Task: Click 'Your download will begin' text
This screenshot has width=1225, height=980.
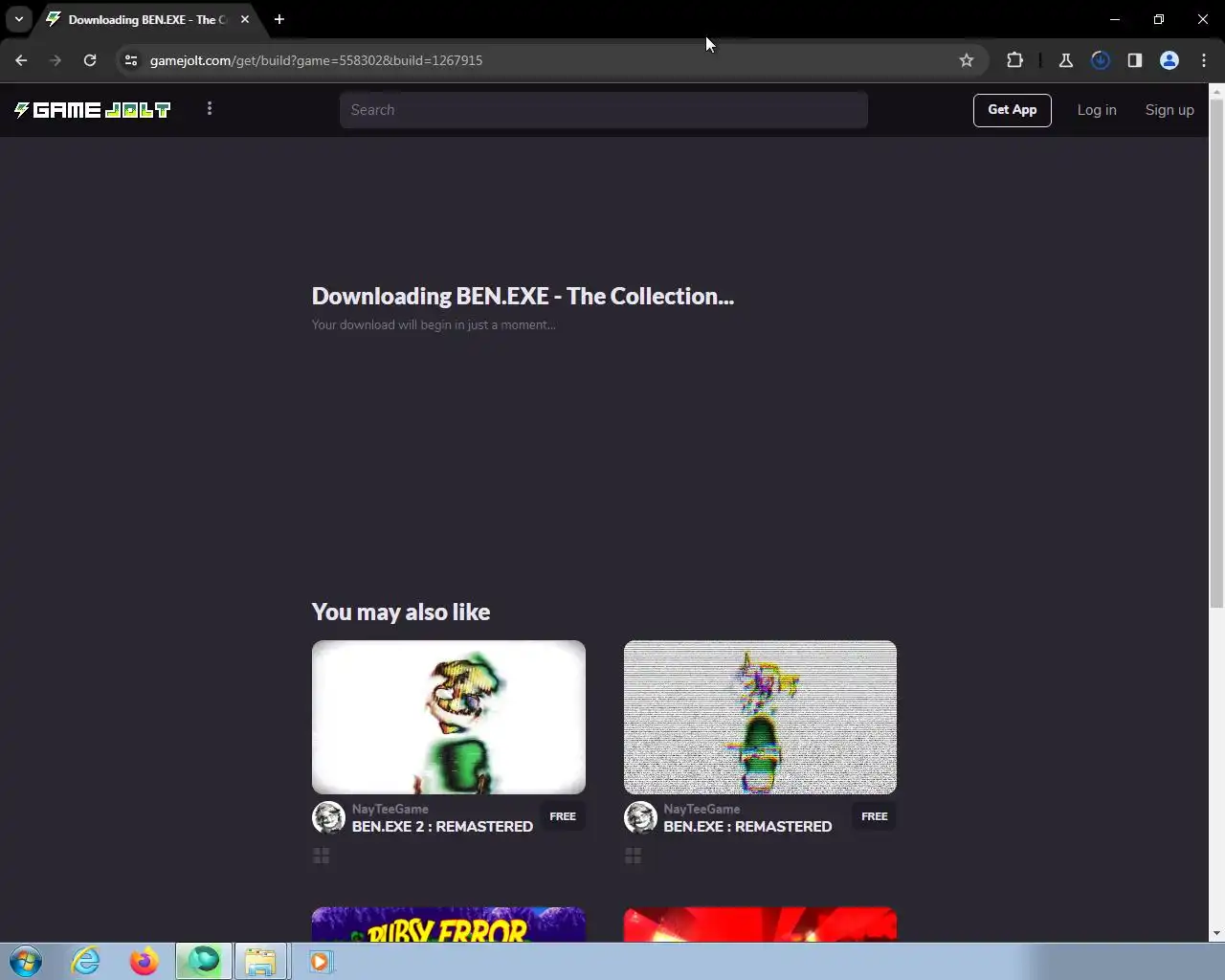Action: (434, 325)
